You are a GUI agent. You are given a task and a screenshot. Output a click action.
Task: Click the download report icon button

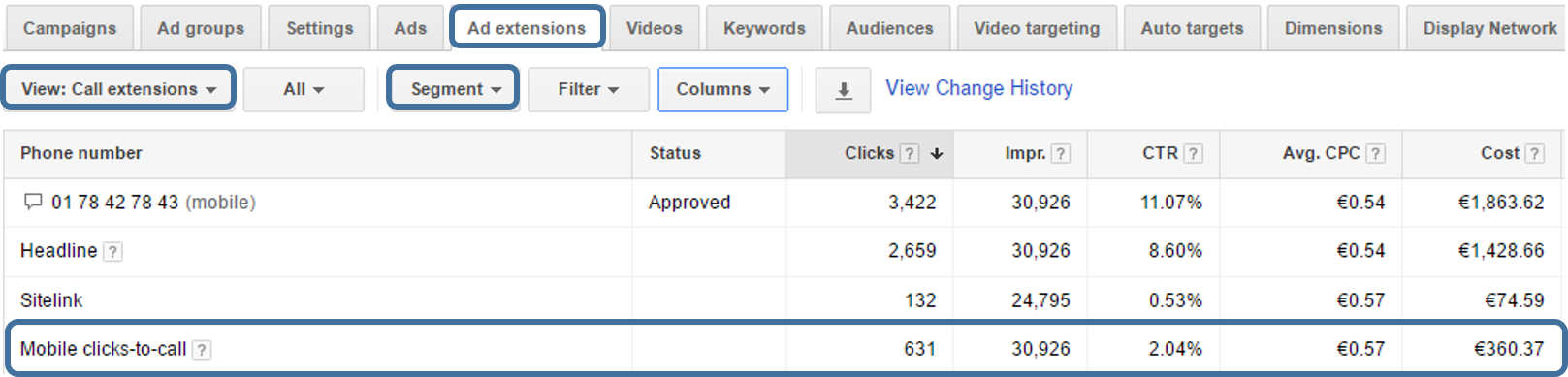click(x=844, y=90)
